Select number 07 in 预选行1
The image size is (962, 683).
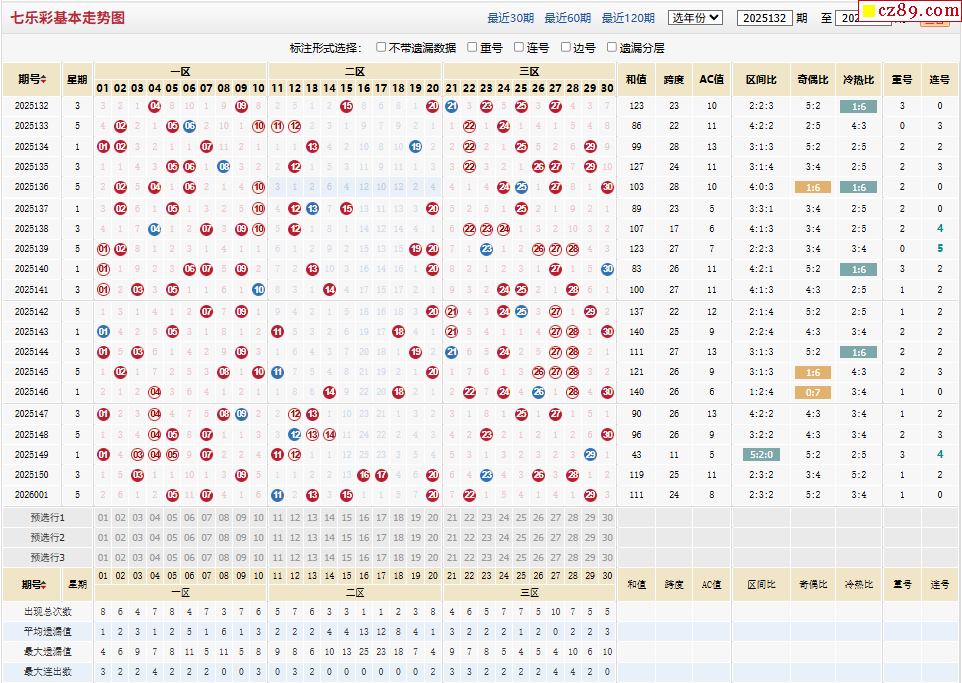point(206,518)
